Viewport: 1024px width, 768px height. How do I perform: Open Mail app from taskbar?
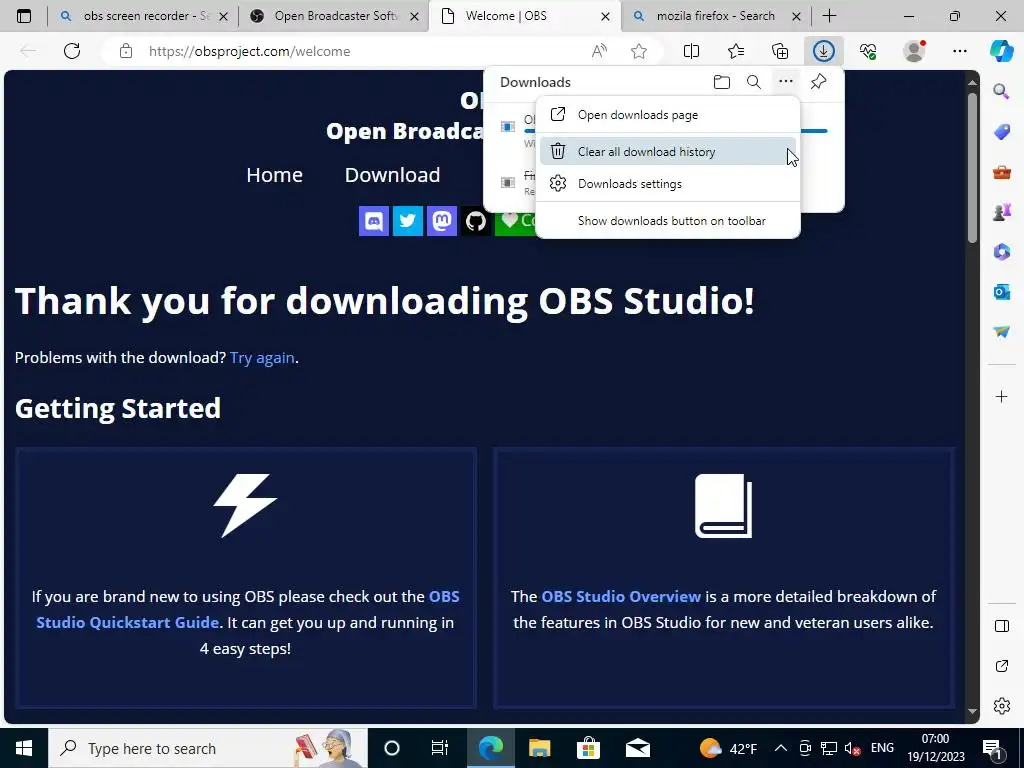pos(637,748)
